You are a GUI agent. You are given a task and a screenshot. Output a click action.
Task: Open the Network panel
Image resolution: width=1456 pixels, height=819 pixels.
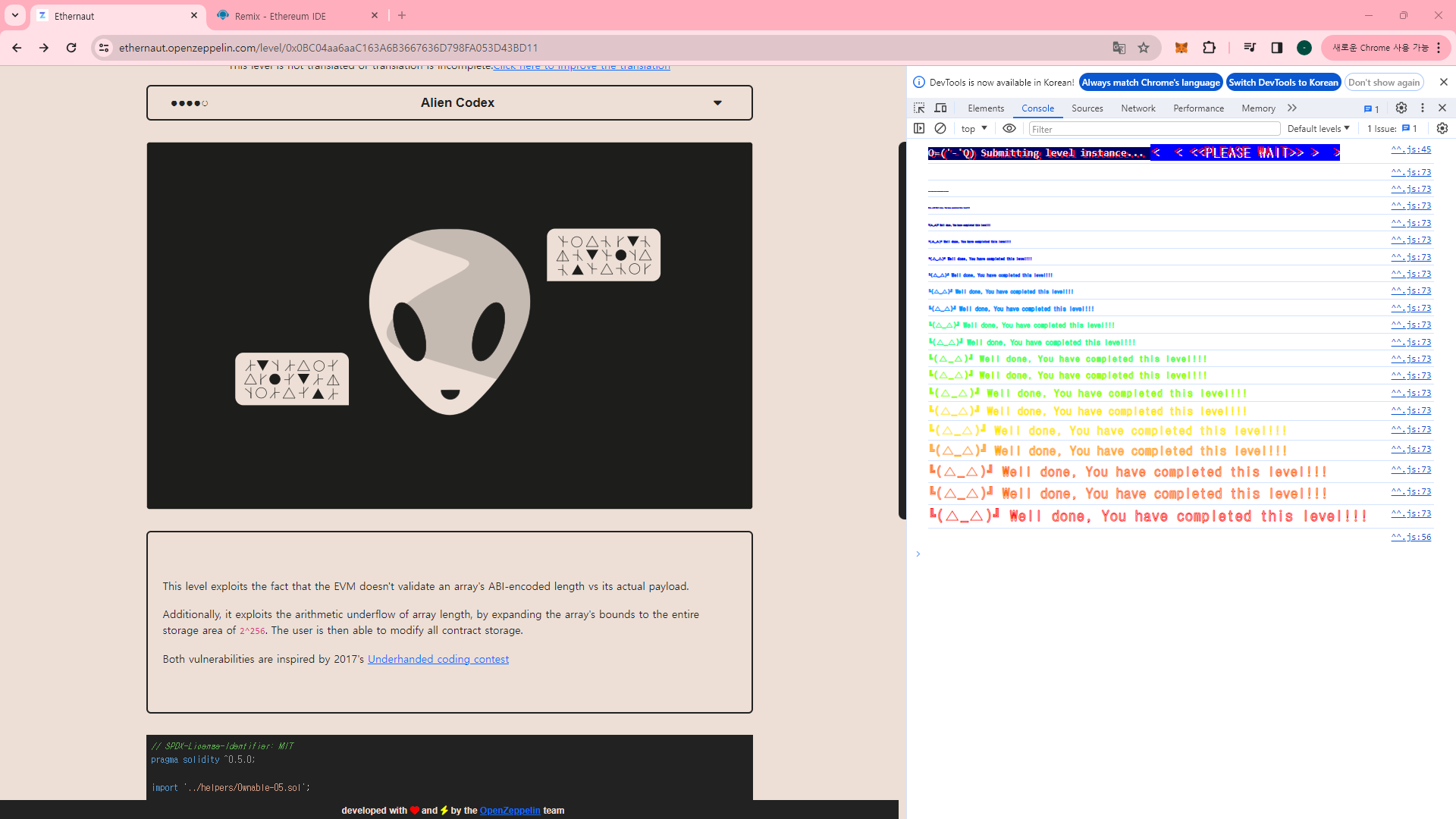point(1138,108)
